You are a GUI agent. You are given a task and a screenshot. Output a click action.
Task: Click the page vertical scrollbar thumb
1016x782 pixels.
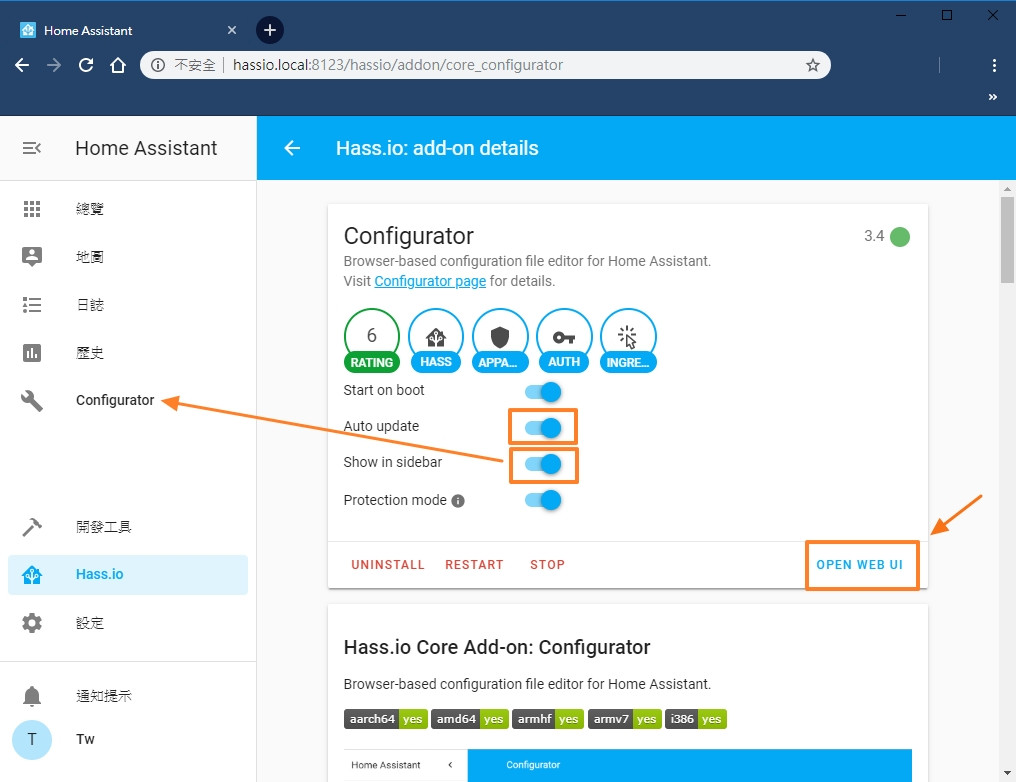click(x=1007, y=240)
